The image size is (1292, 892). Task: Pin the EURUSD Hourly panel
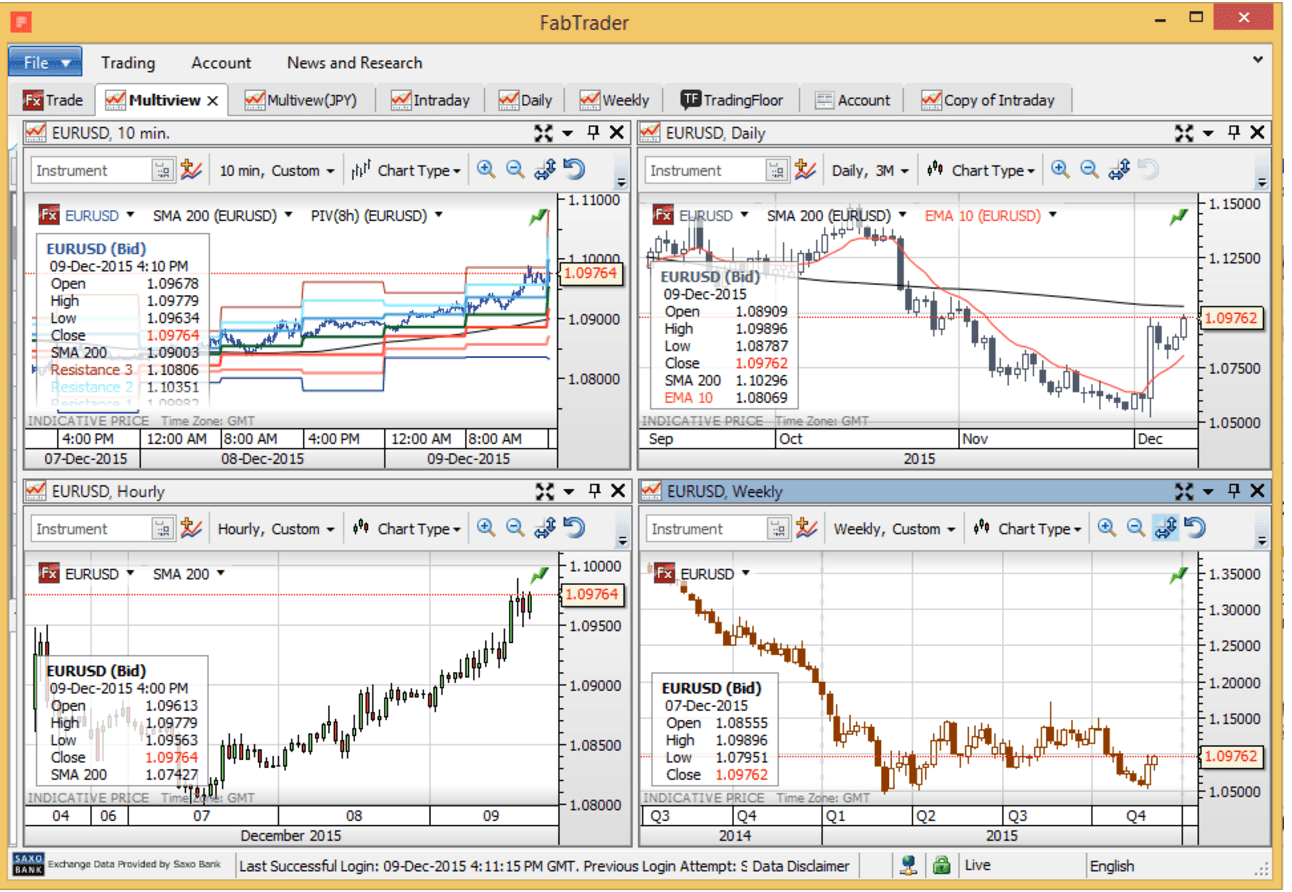pos(594,490)
